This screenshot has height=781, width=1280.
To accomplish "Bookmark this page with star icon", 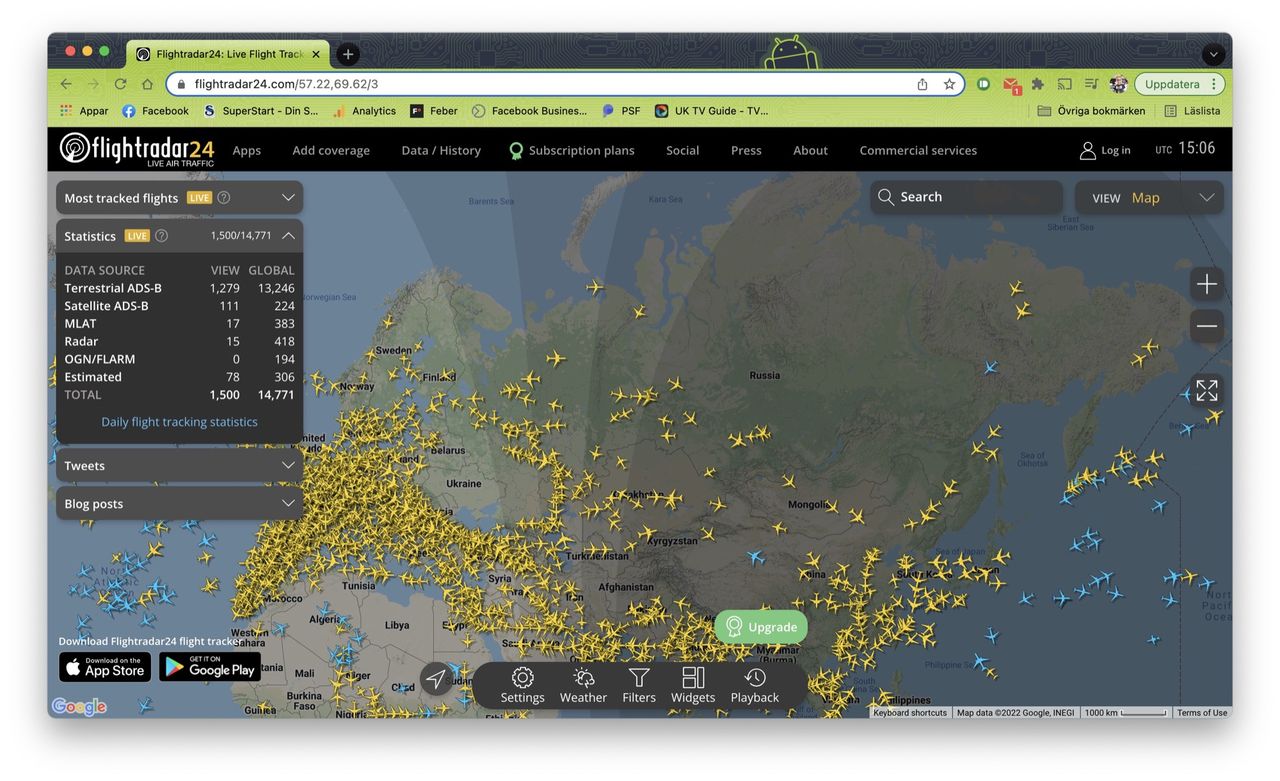I will 949,84.
